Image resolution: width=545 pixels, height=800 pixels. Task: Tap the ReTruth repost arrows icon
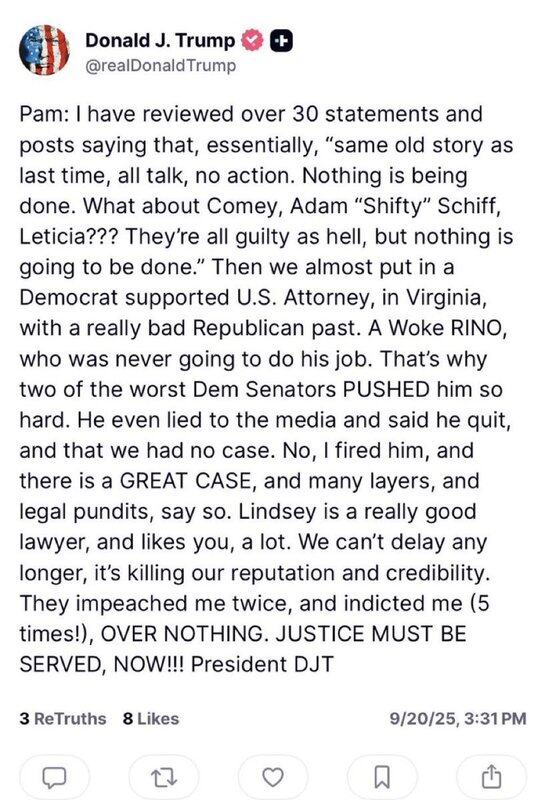click(164, 778)
